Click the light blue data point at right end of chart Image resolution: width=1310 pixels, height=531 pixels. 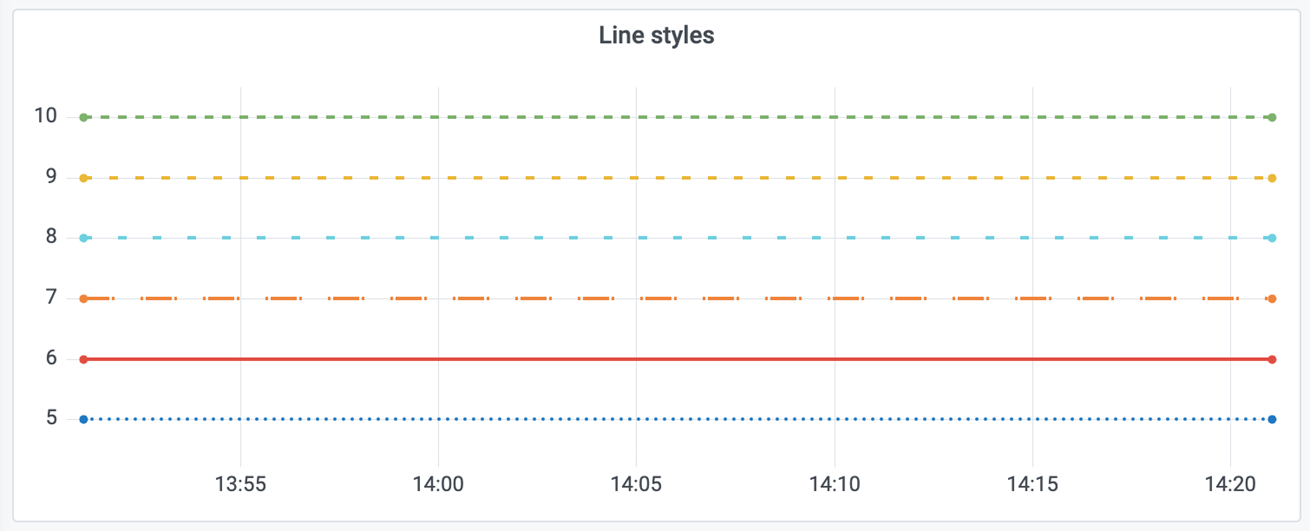(1271, 238)
